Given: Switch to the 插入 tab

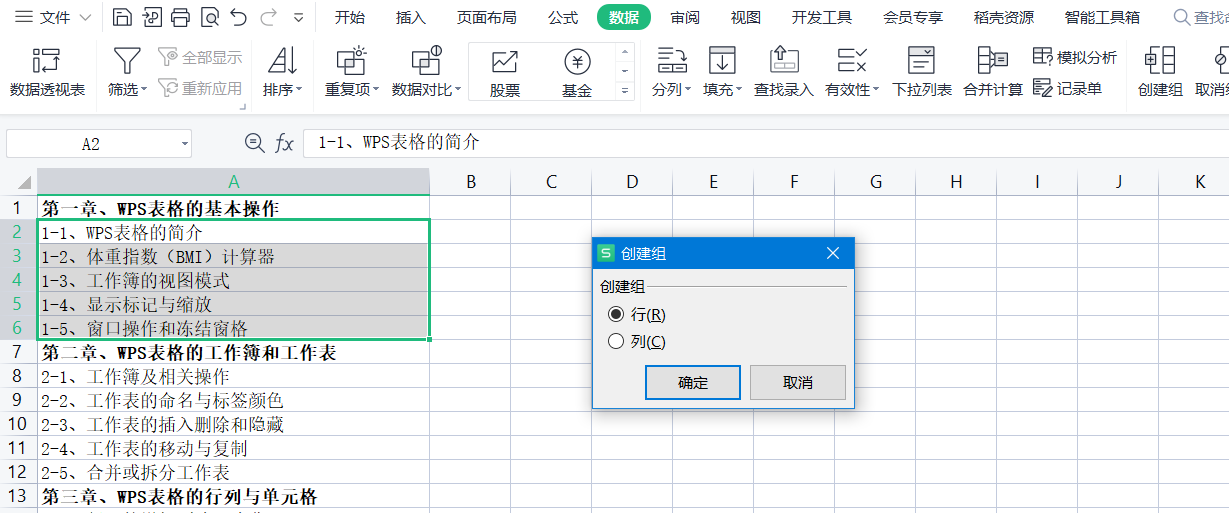Looking at the screenshot, I should tap(410, 17).
